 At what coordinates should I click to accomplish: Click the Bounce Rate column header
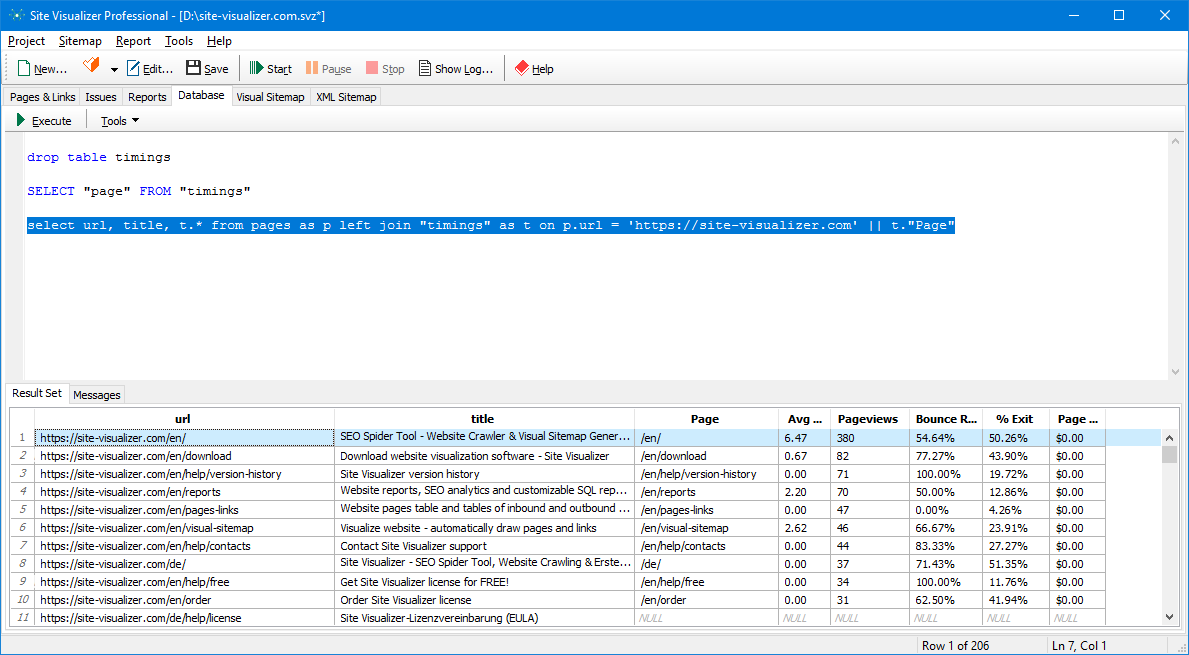coord(946,419)
